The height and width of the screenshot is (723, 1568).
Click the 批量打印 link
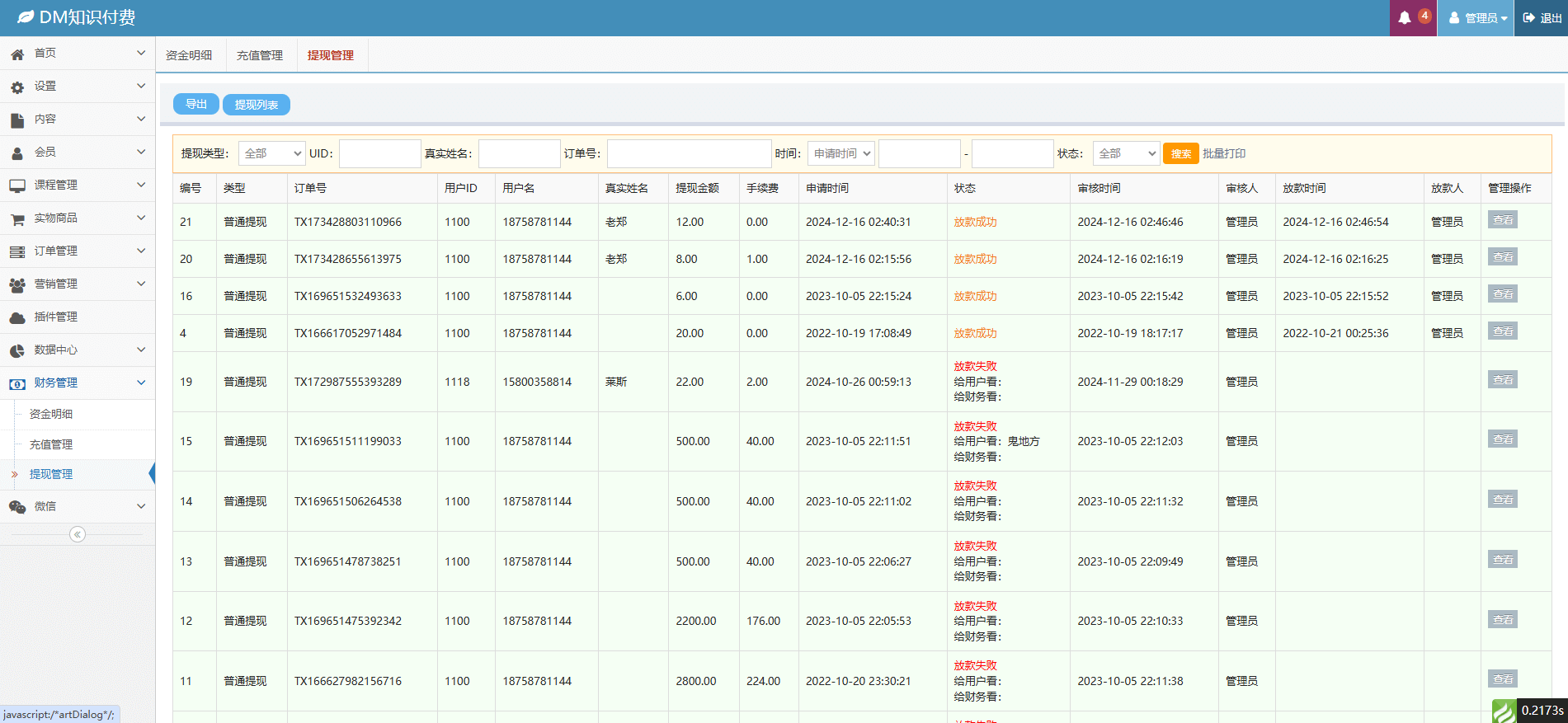pos(1224,153)
